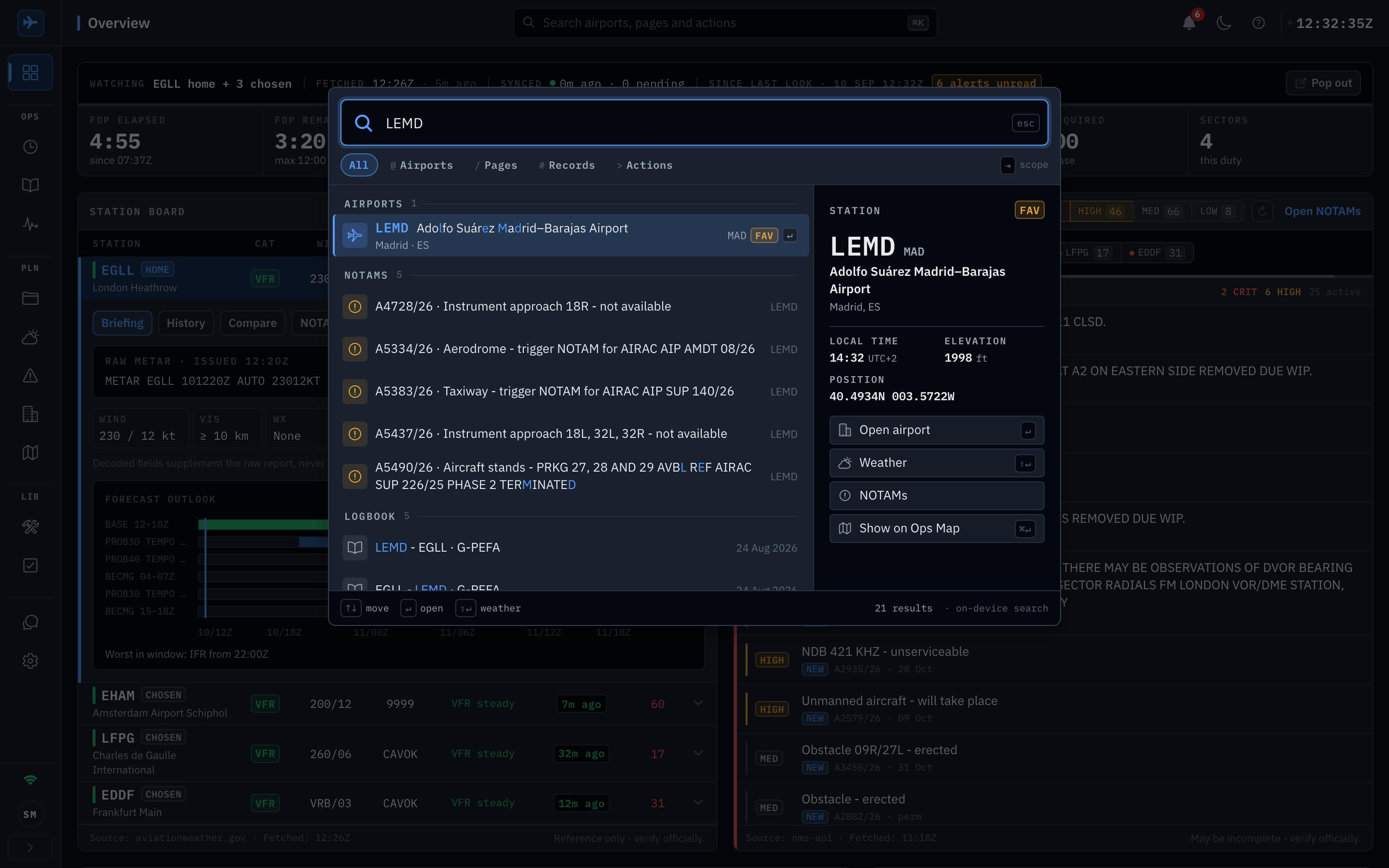Open the ops map sidebar icon
Image resolution: width=1389 pixels, height=868 pixels.
coord(30,452)
